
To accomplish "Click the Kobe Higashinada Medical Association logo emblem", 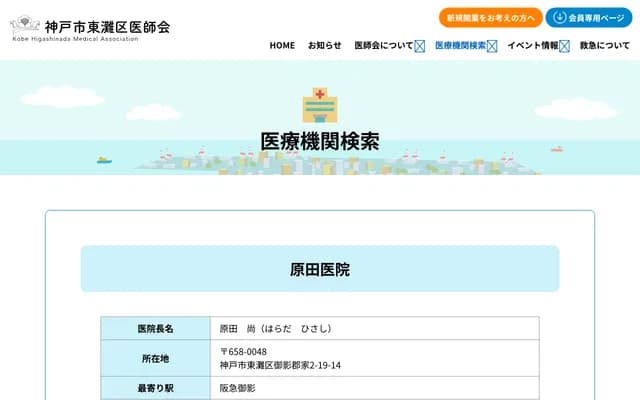I will point(25,25).
